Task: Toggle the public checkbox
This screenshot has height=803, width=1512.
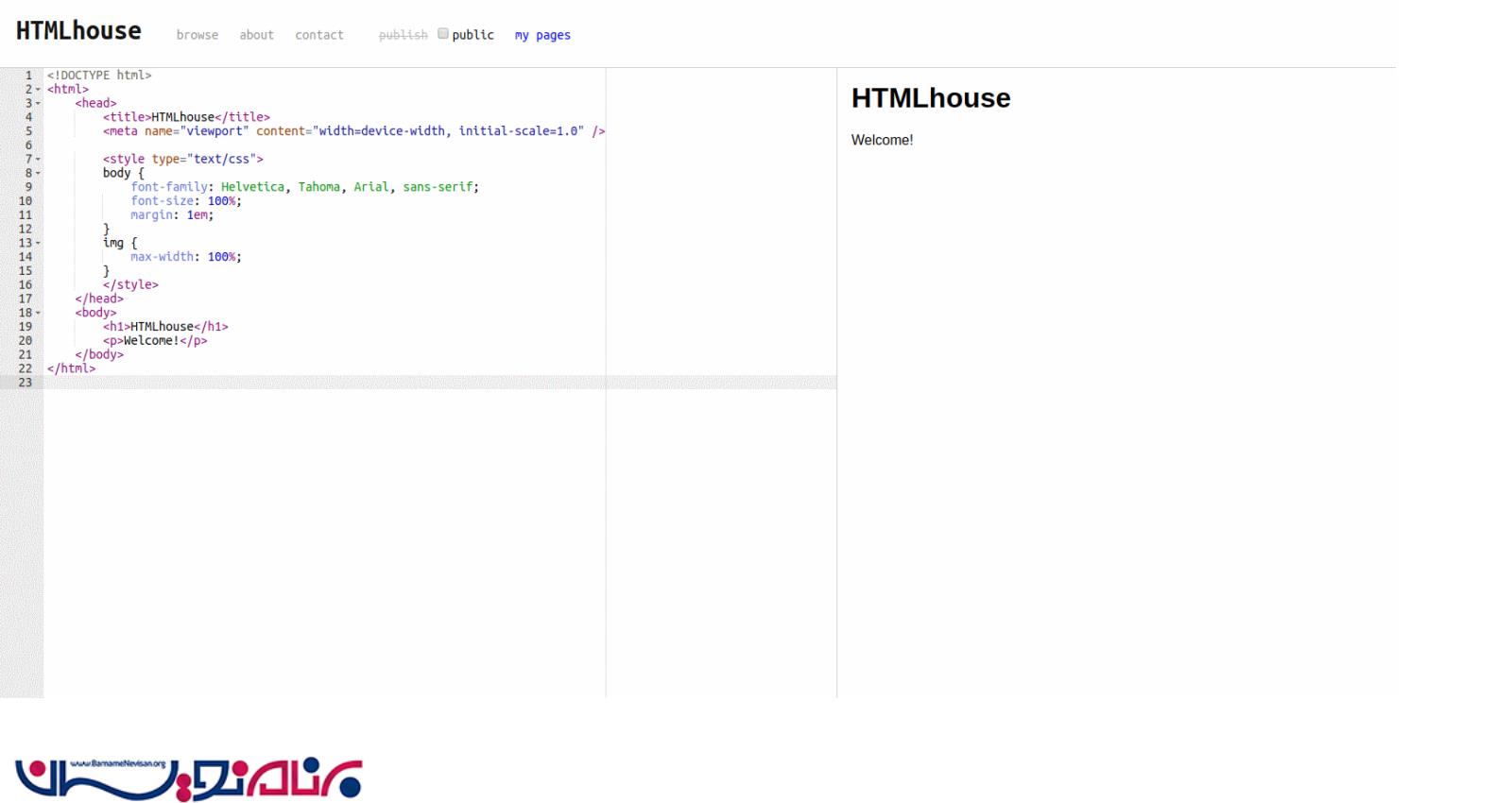Action: [x=442, y=34]
